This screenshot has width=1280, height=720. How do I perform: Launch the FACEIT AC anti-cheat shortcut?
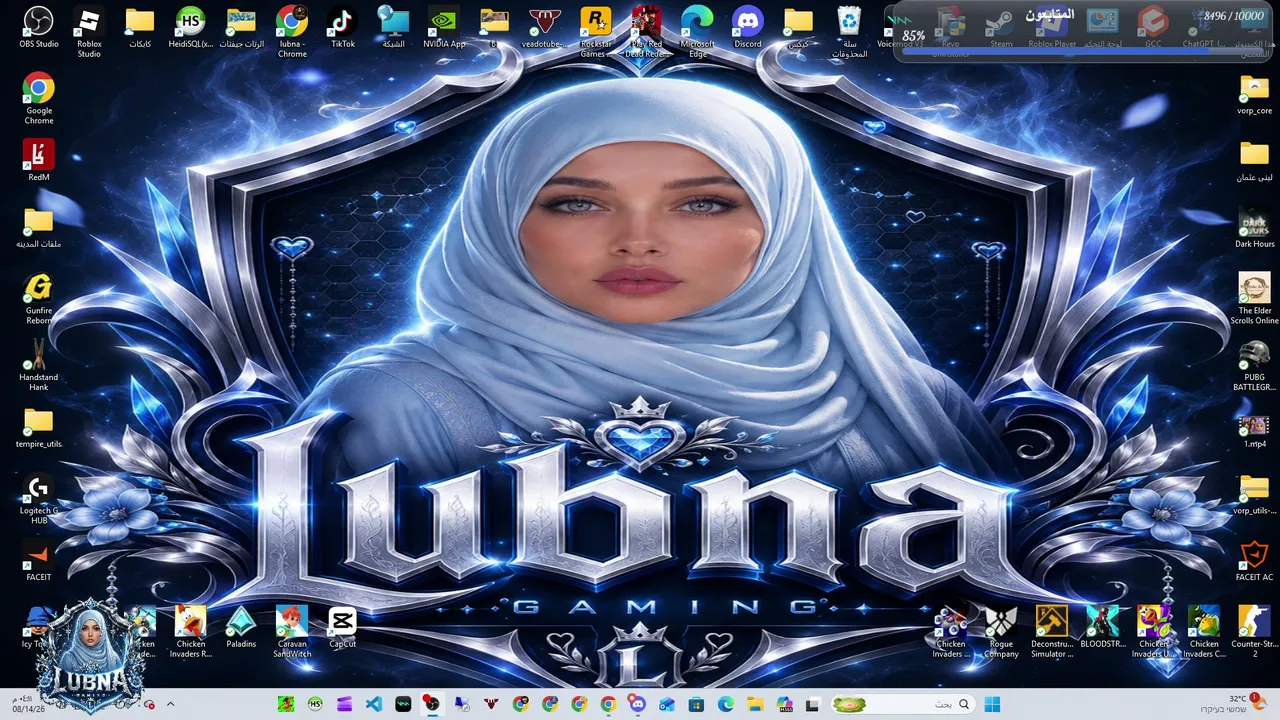click(x=1255, y=561)
